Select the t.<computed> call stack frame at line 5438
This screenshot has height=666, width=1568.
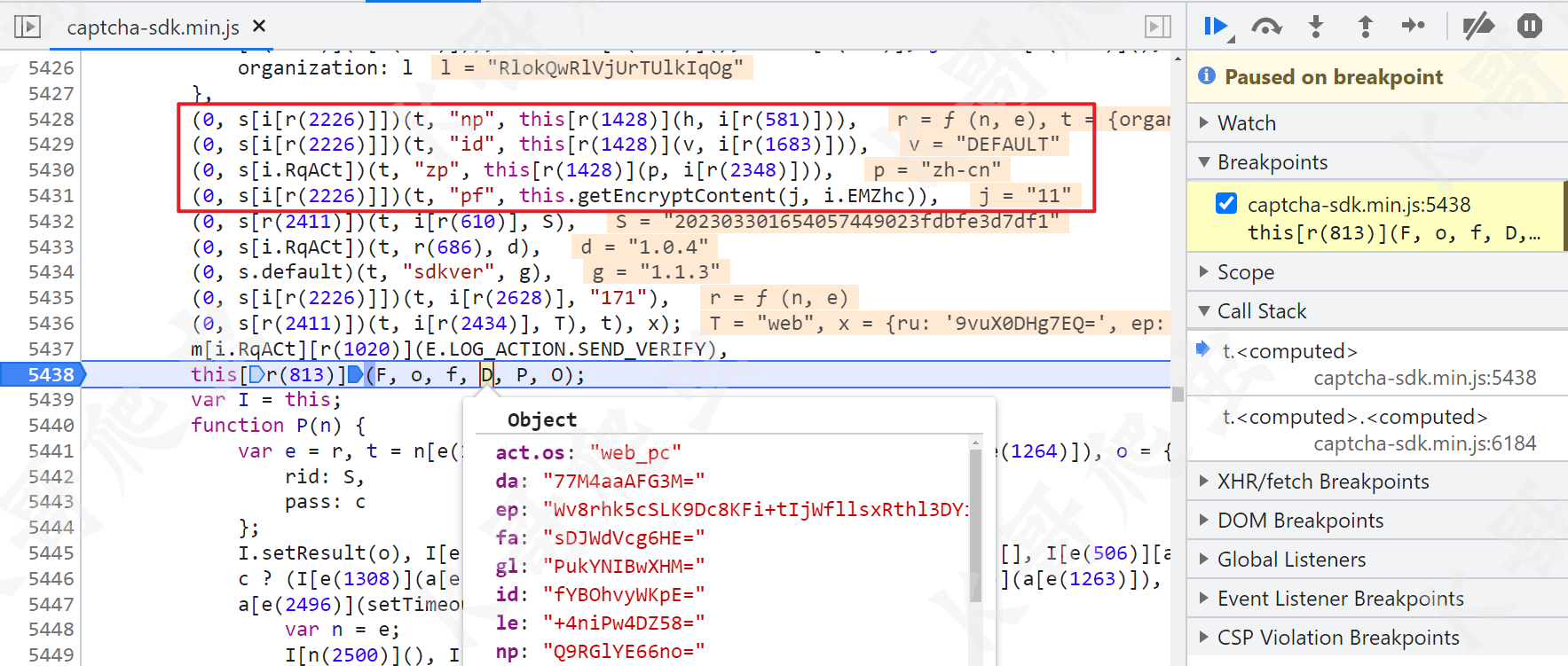[x=1377, y=364]
